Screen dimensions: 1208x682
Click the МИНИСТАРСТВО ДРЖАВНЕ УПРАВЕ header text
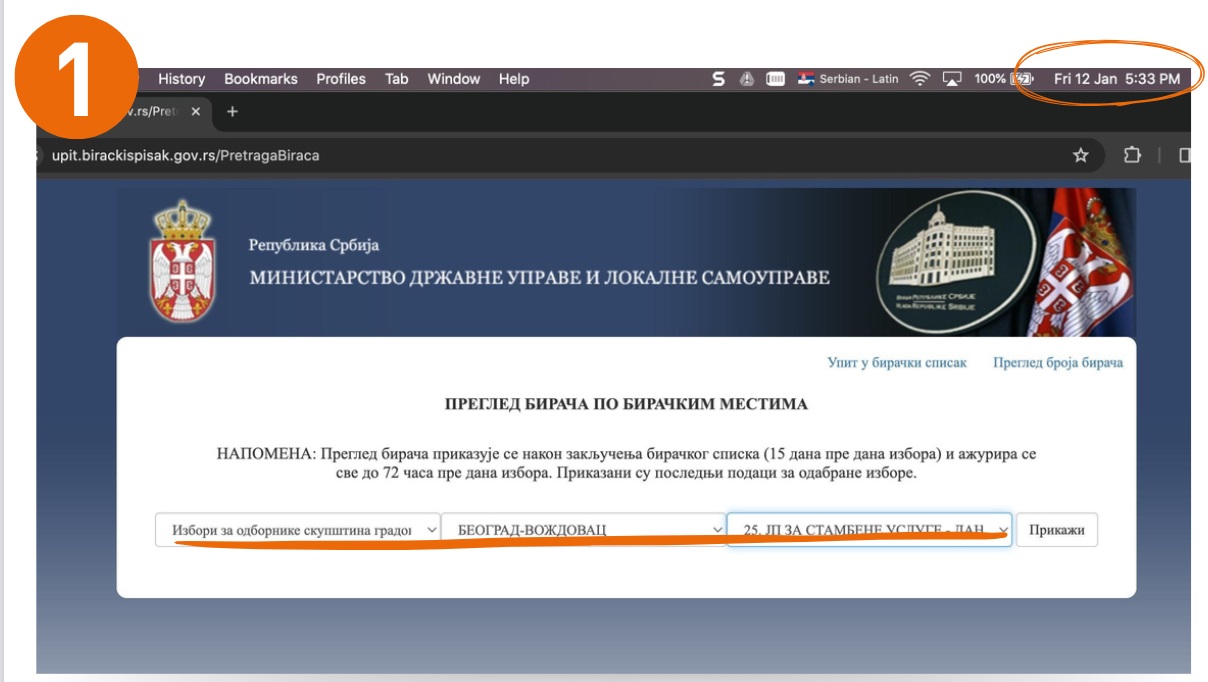coord(540,277)
